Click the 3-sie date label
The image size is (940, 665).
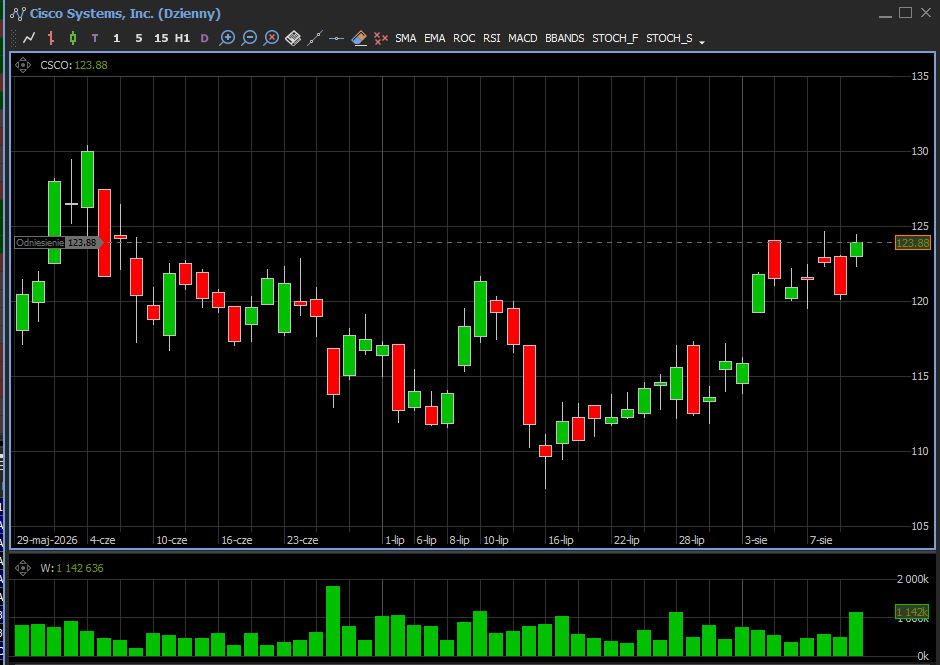point(756,540)
